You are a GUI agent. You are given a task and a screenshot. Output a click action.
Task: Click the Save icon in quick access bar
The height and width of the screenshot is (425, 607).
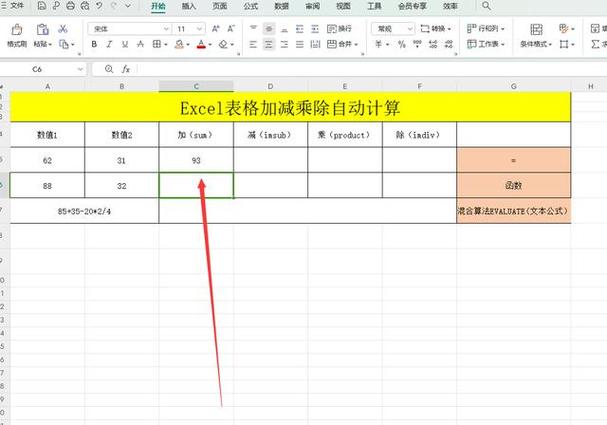pos(42,6)
